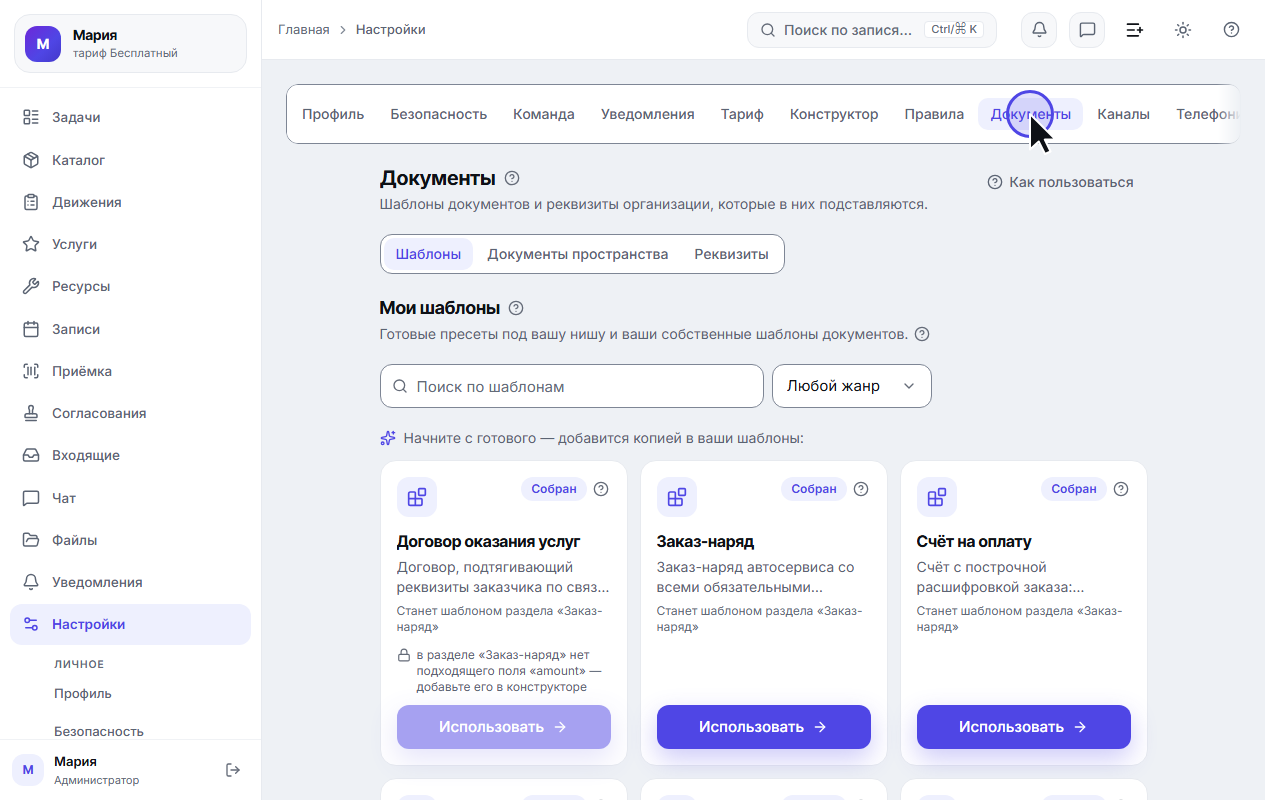1280x800 pixels.
Task: Open the chat bubble icon in the top bar
Action: 1087,30
